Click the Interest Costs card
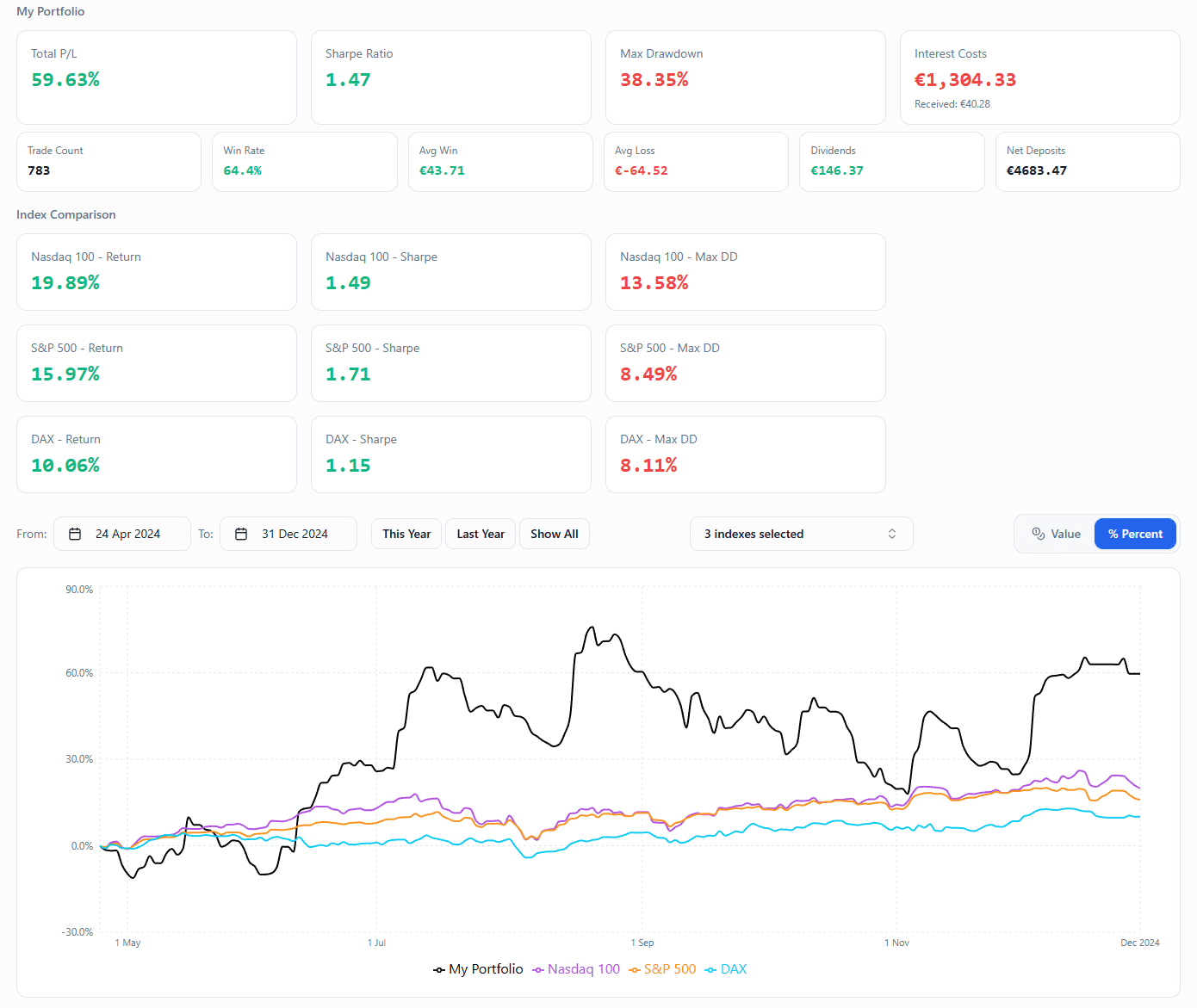 (x=1039, y=77)
